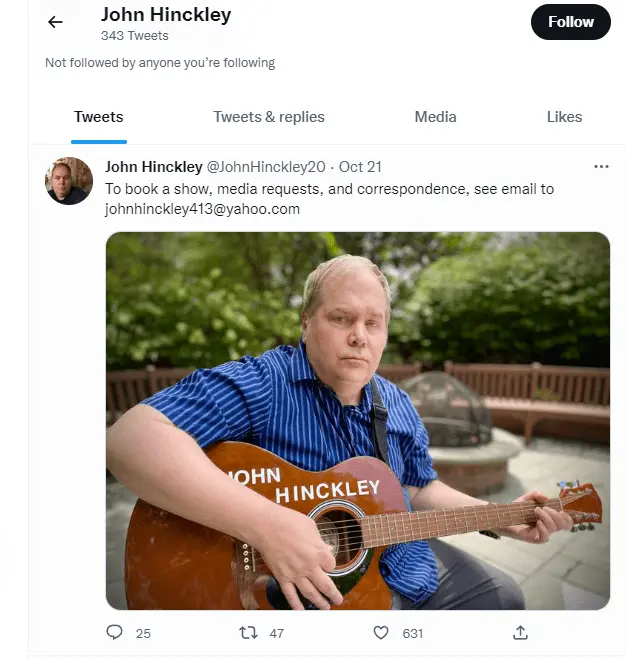Open John Hinckley's name link in the tweet
This screenshot has height=659, width=626.
pyautogui.click(x=154, y=167)
